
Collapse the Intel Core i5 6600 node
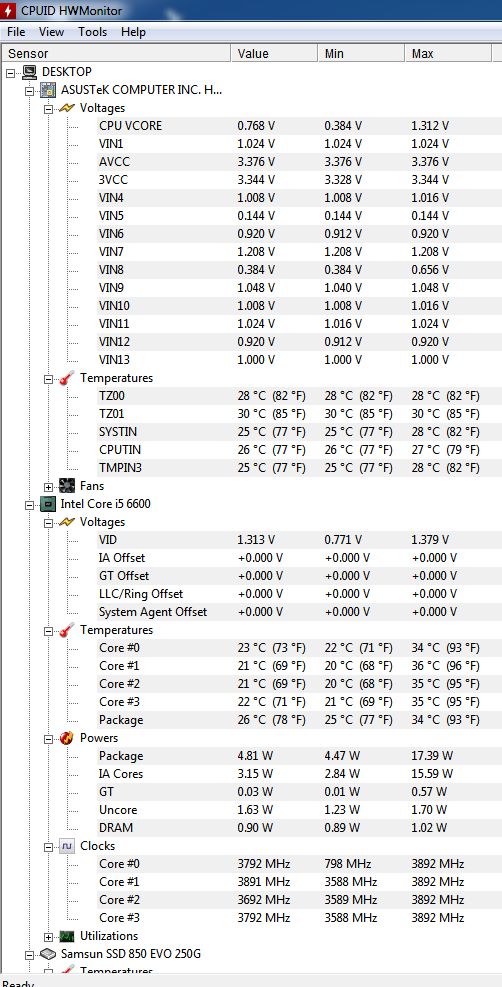[30, 505]
